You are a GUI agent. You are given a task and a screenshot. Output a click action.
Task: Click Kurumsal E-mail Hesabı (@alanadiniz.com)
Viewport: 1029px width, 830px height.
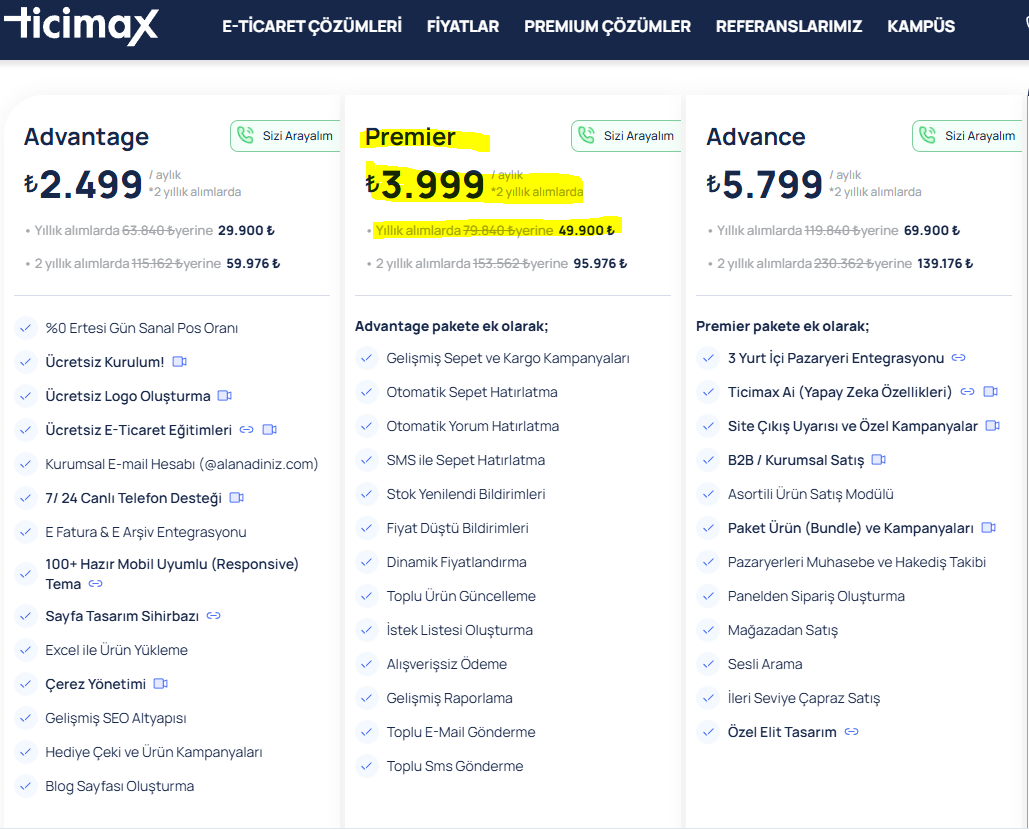point(182,465)
